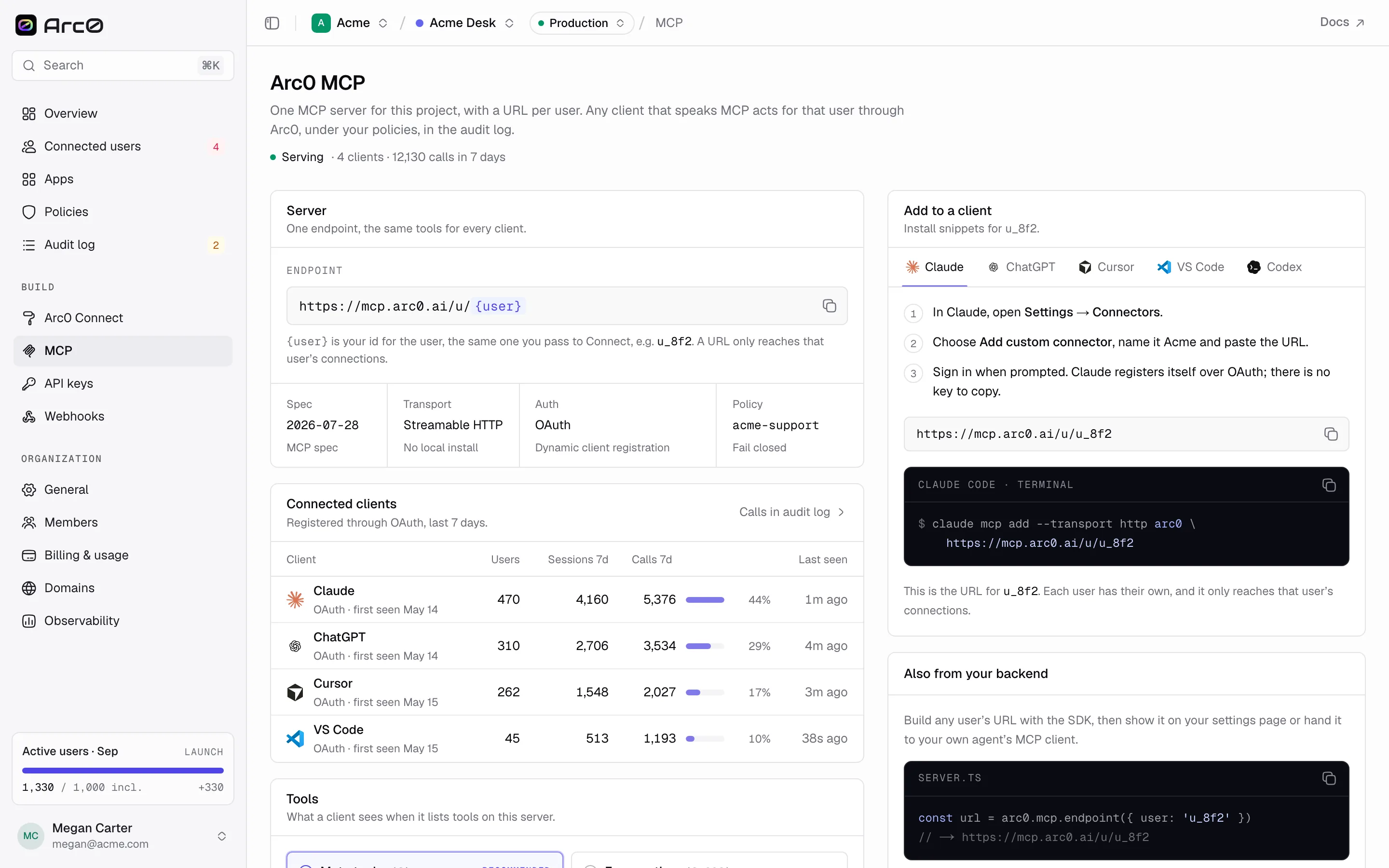Image resolution: width=1389 pixels, height=868 pixels.
Task: Switch to the Claude tab
Action: tap(934, 268)
